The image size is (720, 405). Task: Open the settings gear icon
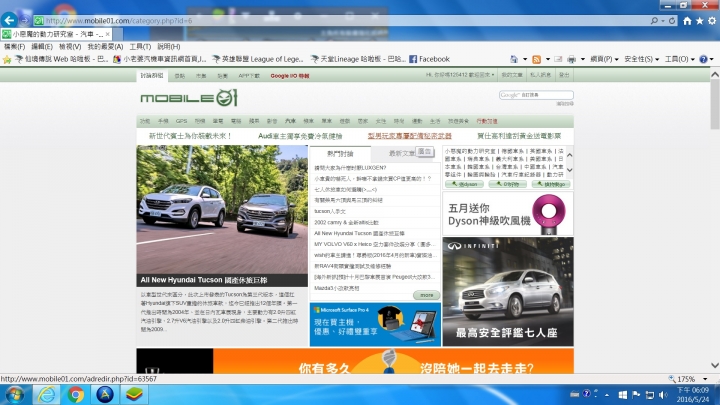[712, 21]
